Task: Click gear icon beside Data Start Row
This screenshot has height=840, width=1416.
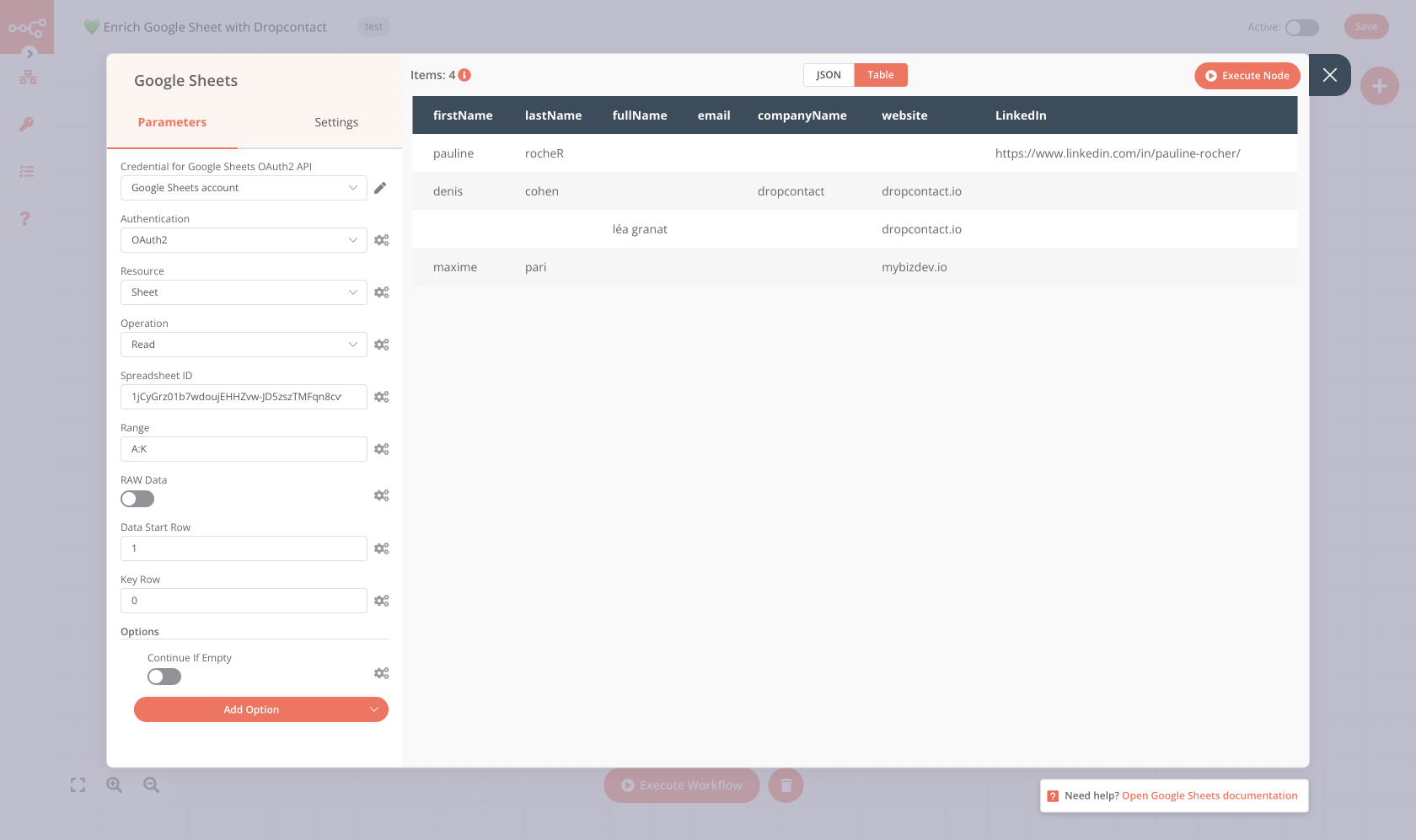Action: click(x=381, y=548)
